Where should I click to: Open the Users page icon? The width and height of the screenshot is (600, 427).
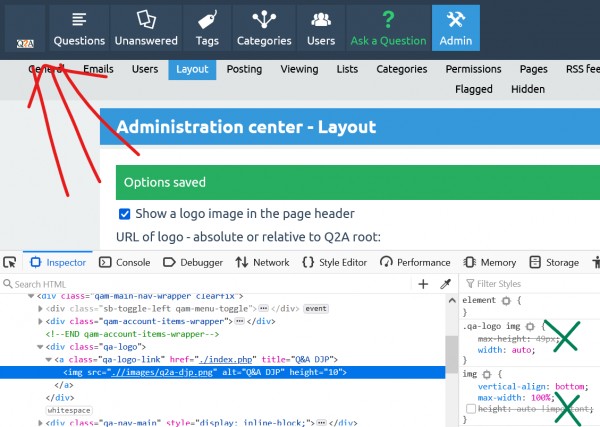point(321,19)
